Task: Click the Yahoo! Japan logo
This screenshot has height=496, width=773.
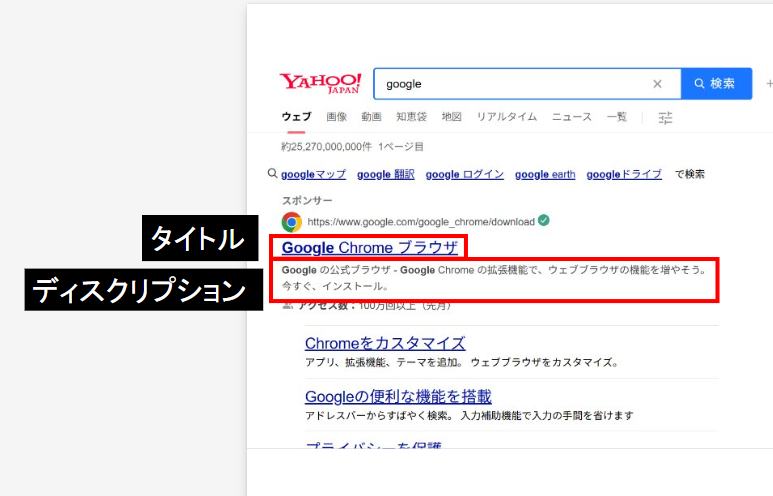Action: [320, 83]
